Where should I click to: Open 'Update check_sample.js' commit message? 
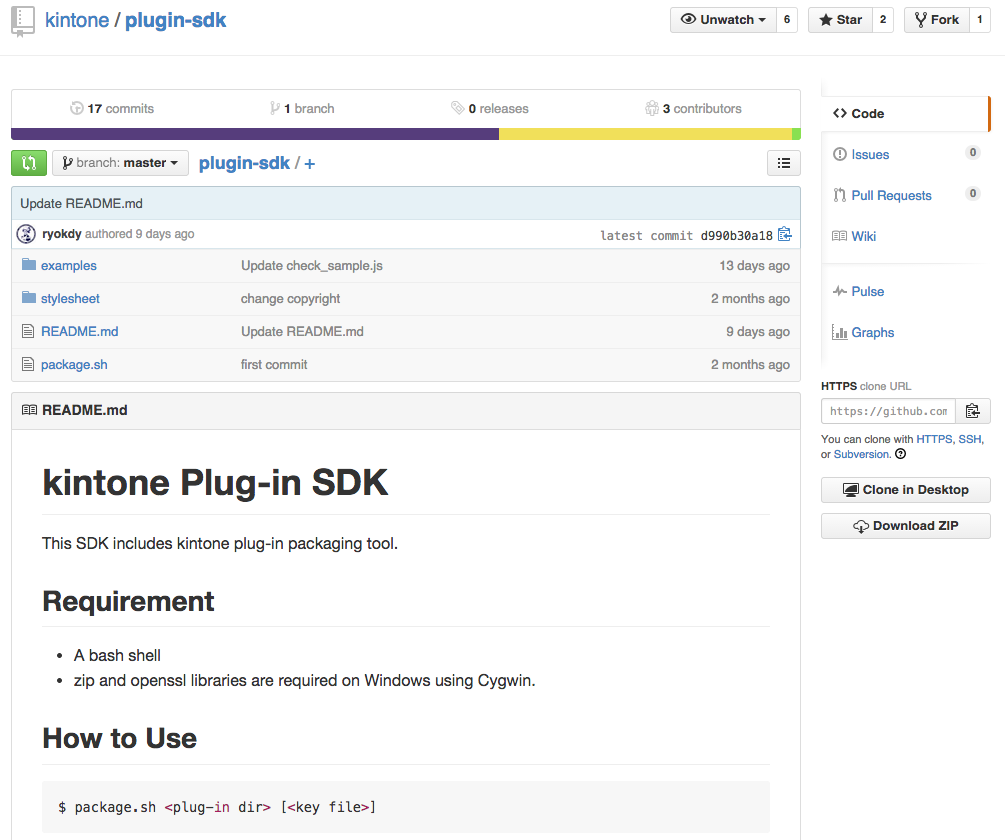[311, 265]
